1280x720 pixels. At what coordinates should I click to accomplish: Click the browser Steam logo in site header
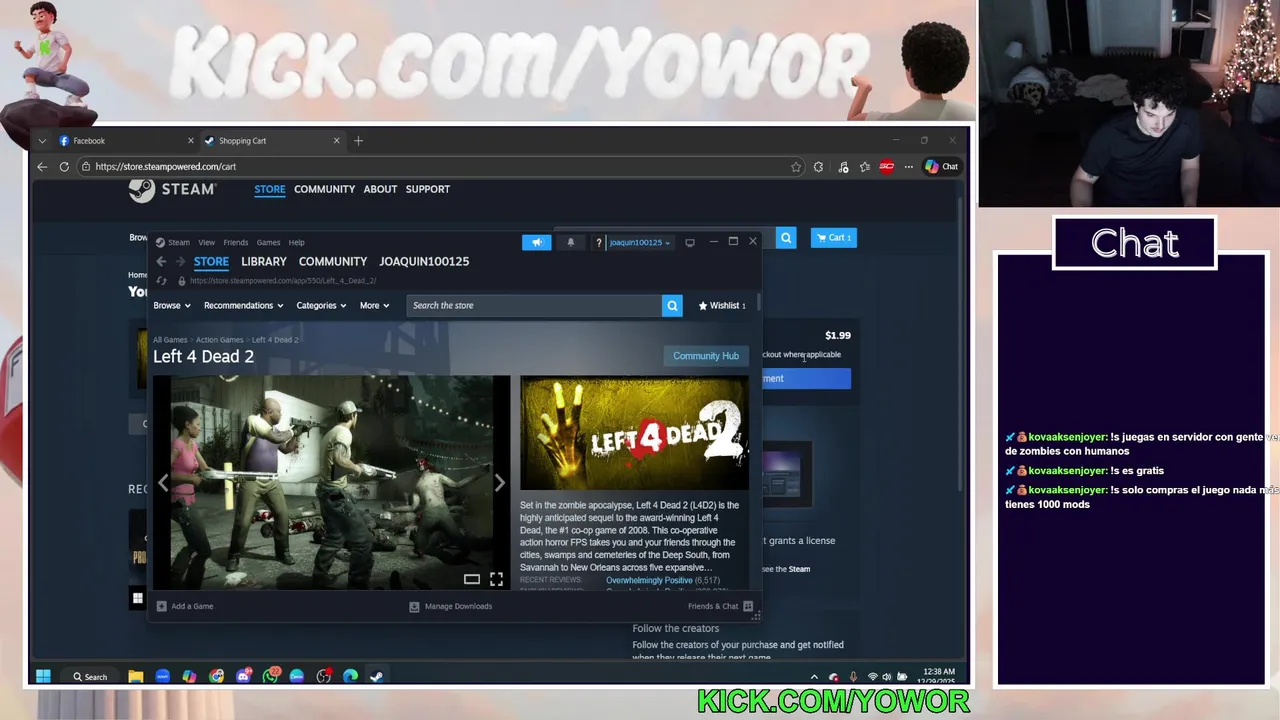click(x=172, y=189)
